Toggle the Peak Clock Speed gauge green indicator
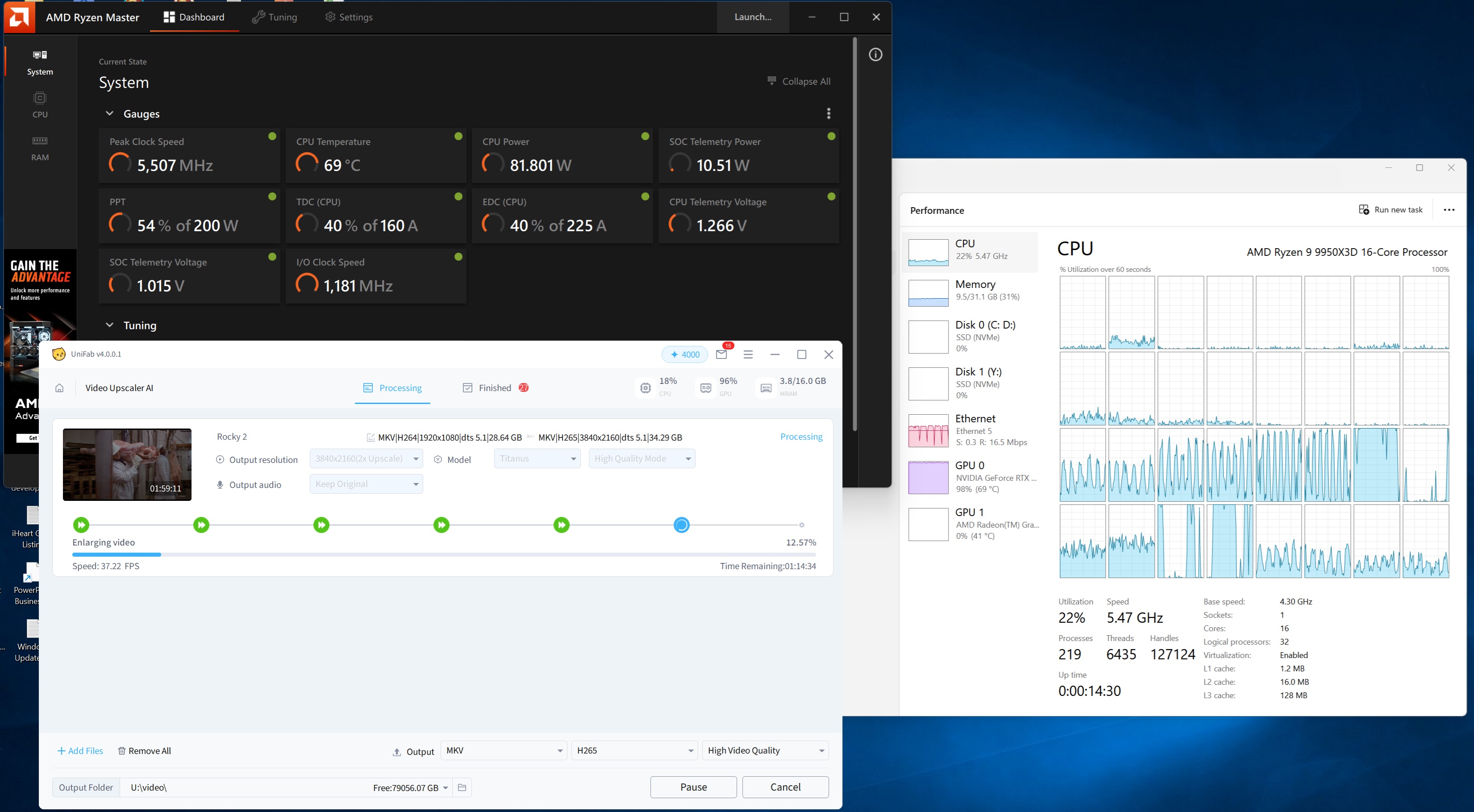 272,136
